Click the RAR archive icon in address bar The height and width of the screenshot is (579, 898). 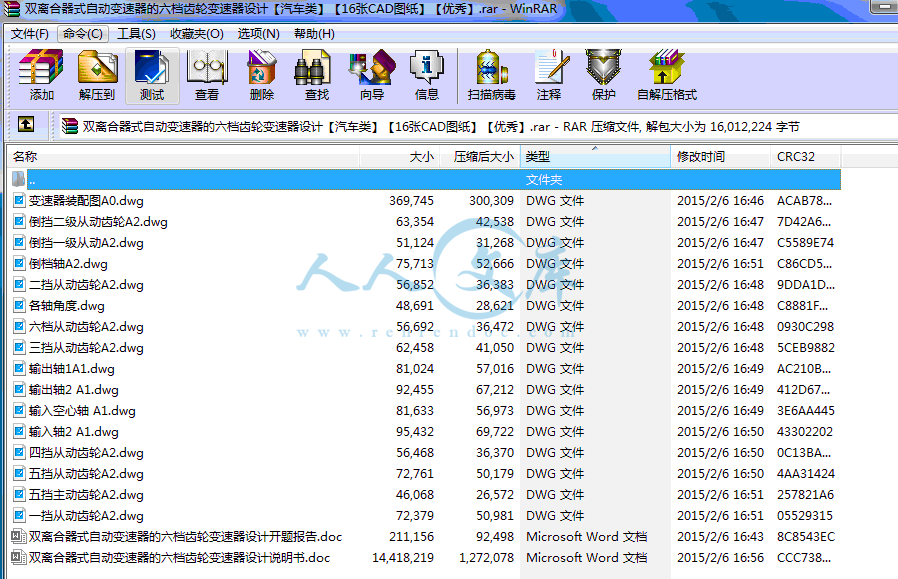click(70, 126)
